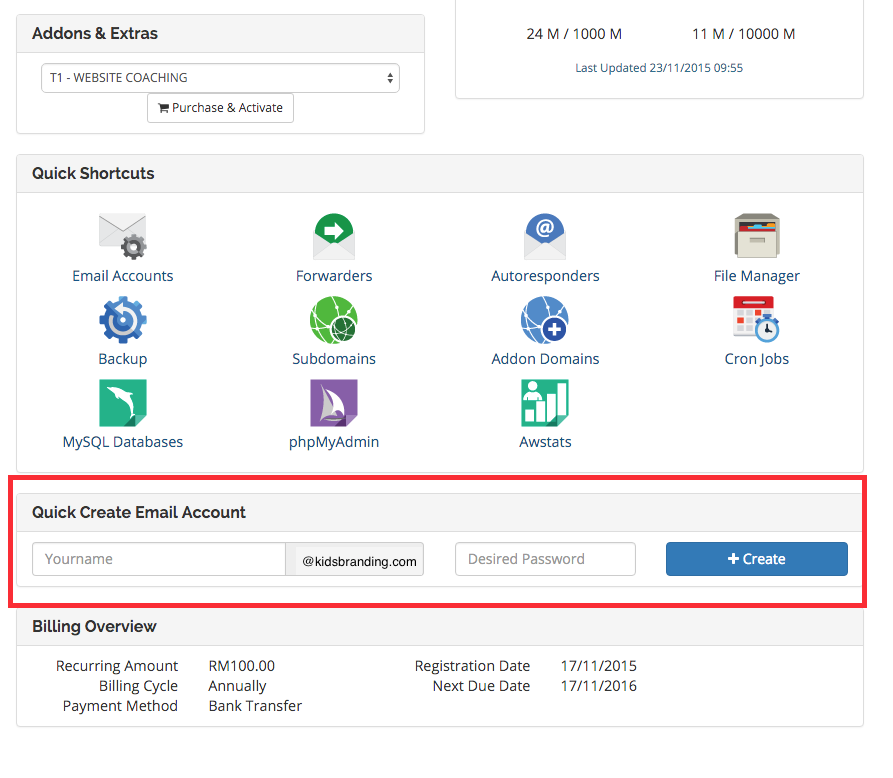Click the blue Create button
Viewport: 893px width, 778px height.
(756, 559)
